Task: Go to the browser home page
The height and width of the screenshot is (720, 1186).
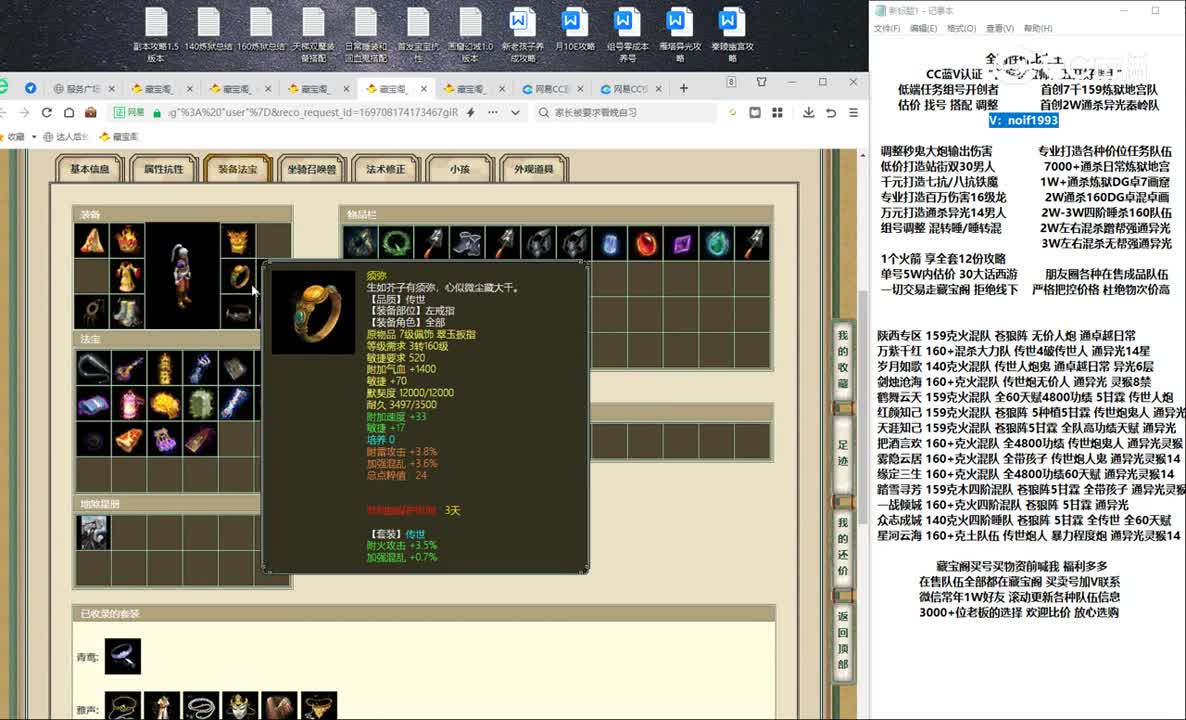Action: click(69, 113)
